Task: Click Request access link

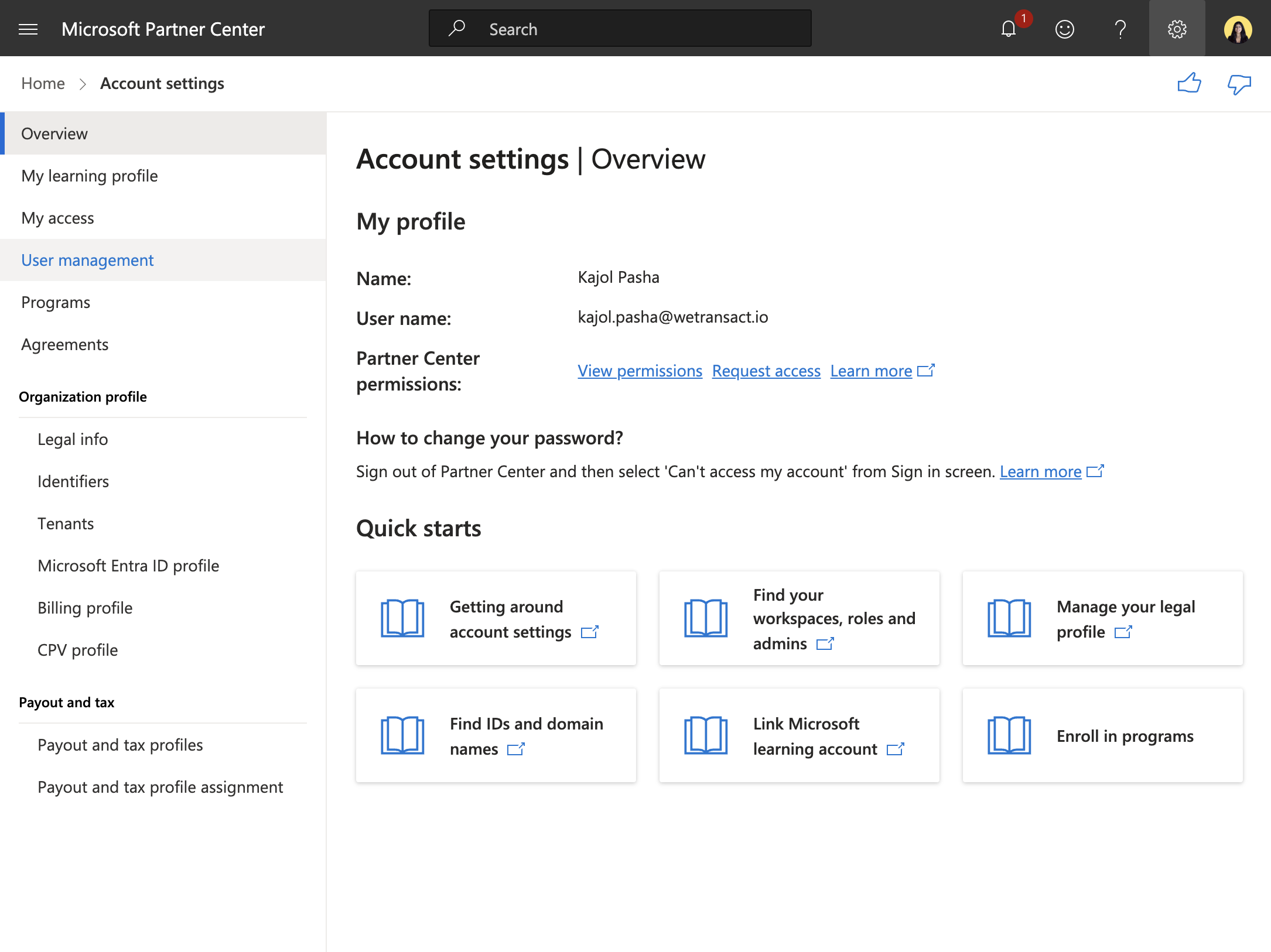Action: 766,371
